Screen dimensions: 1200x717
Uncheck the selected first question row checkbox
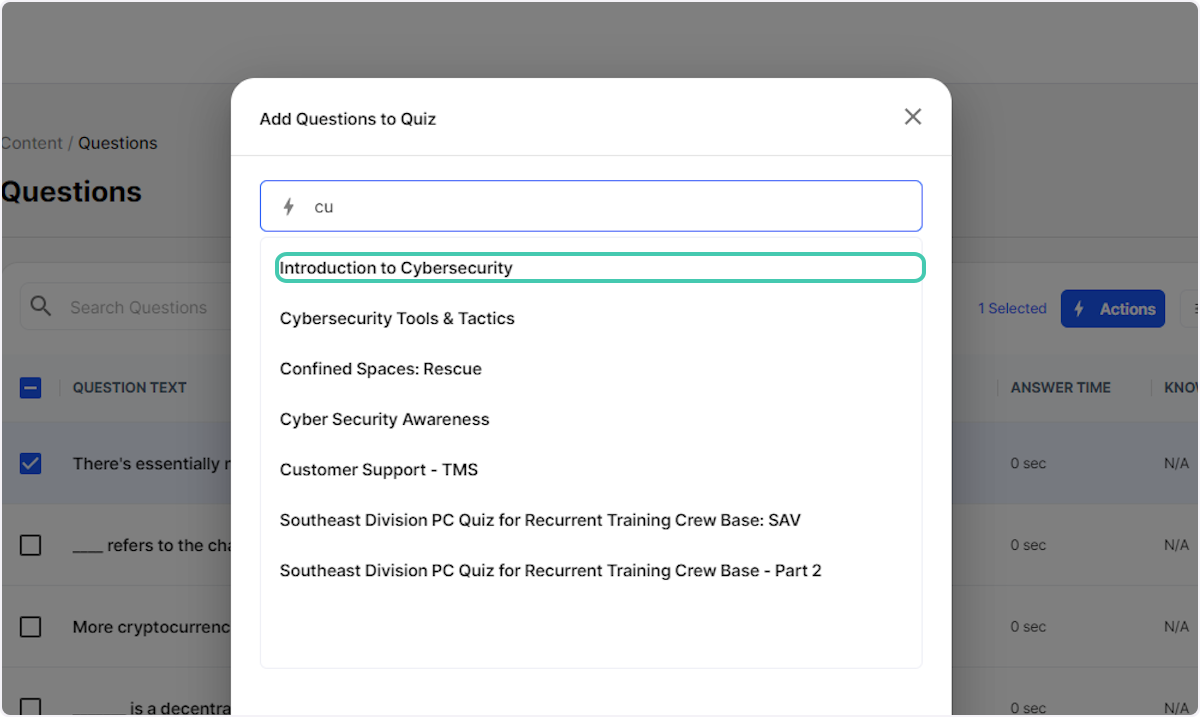pyautogui.click(x=31, y=464)
